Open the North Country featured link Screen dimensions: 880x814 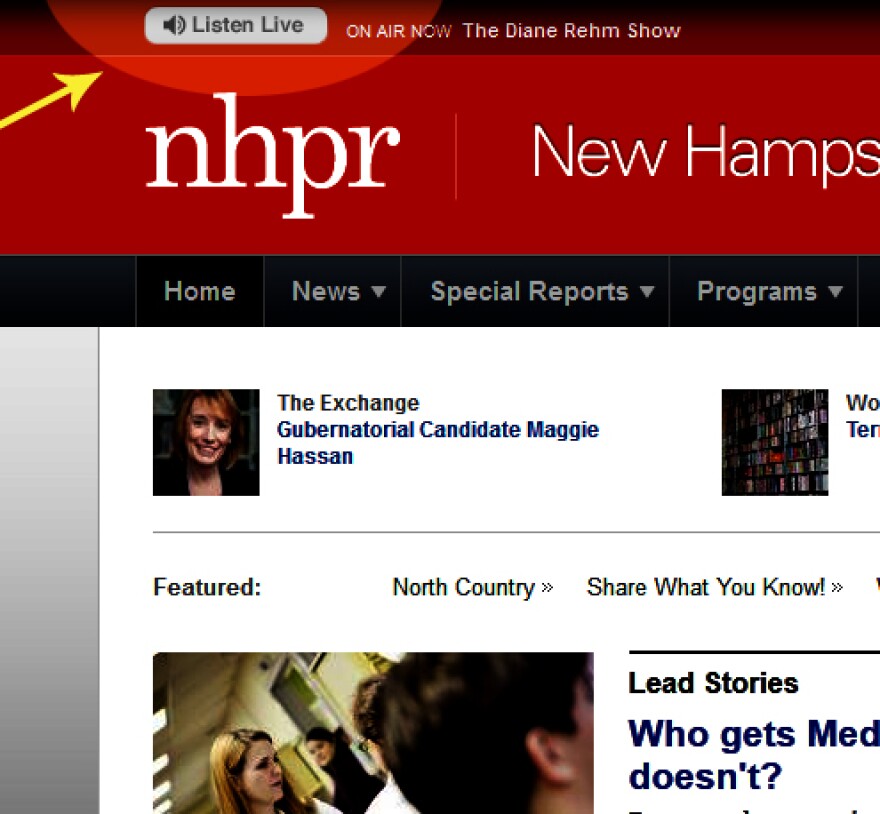click(x=464, y=587)
